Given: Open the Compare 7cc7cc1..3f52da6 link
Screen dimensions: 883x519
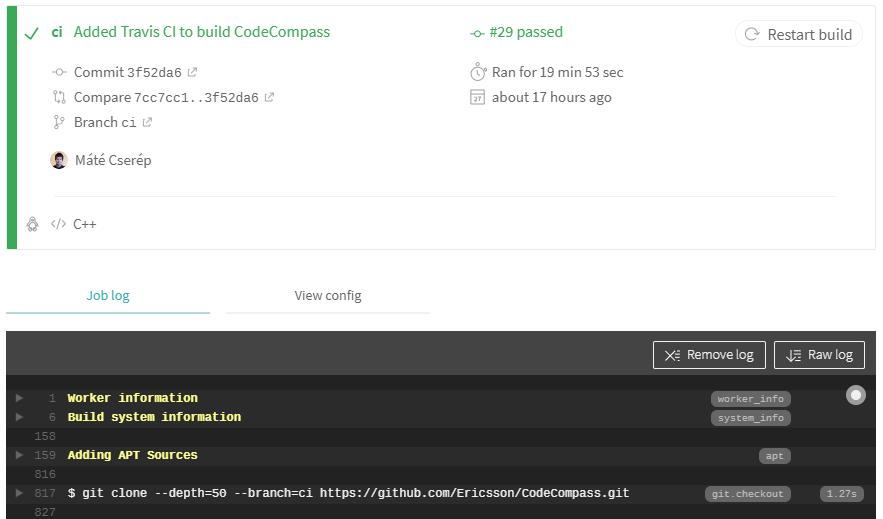Looking at the screenshot, I should pos(166,97).
